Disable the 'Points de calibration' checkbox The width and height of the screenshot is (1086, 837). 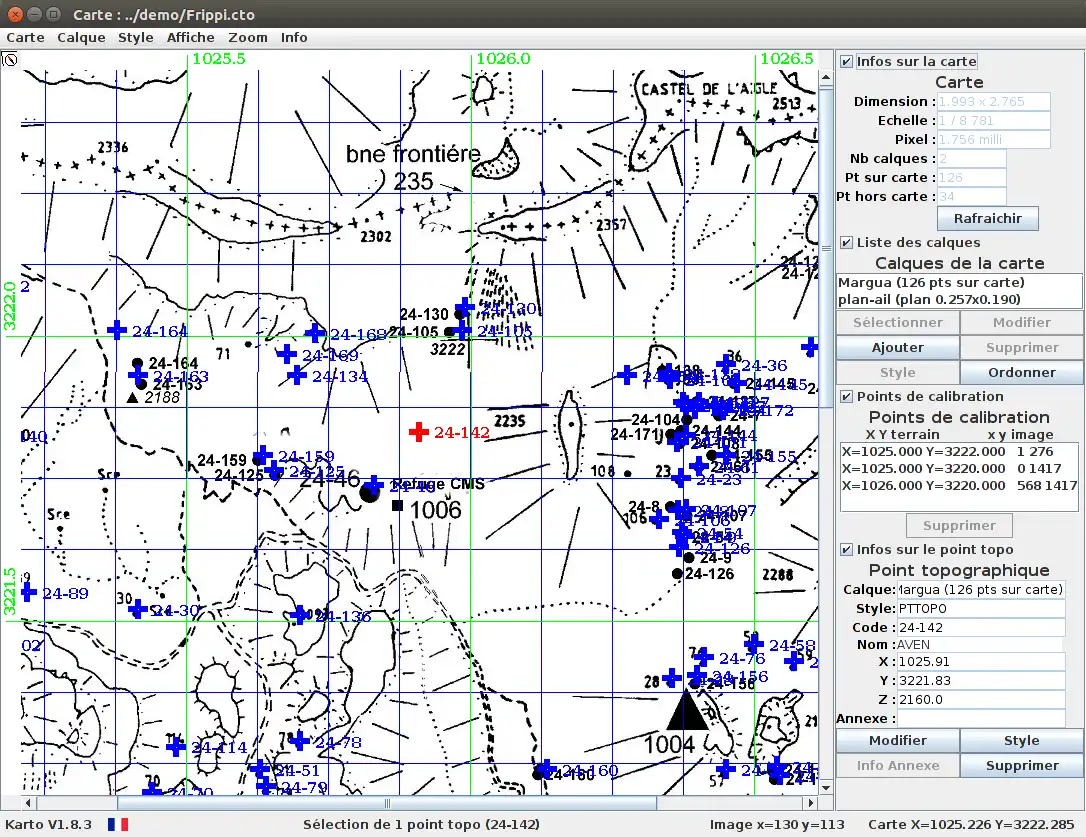click(847, 397)
